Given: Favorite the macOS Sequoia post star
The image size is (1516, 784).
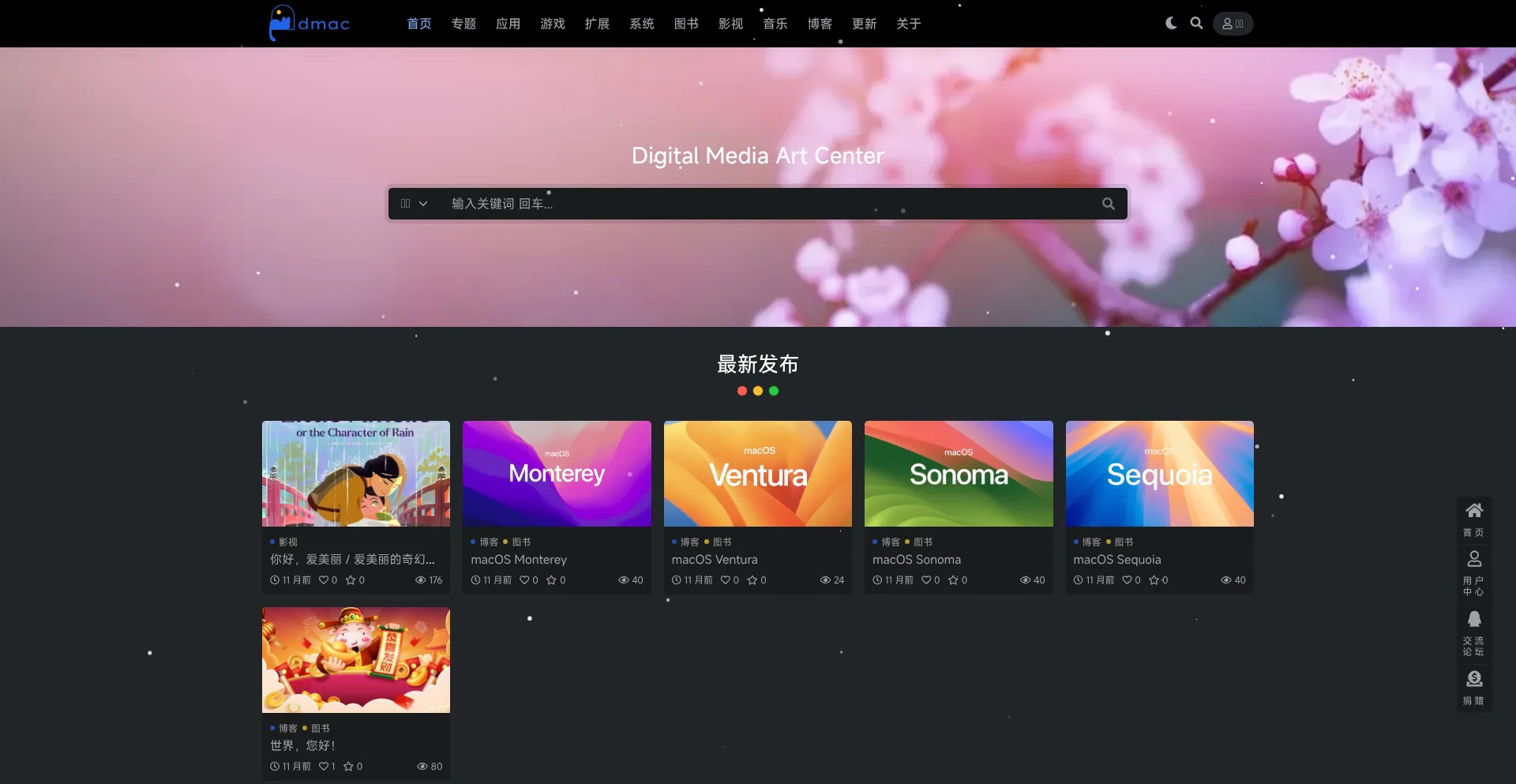Looking at the screenshot, I should point(1154,580).
